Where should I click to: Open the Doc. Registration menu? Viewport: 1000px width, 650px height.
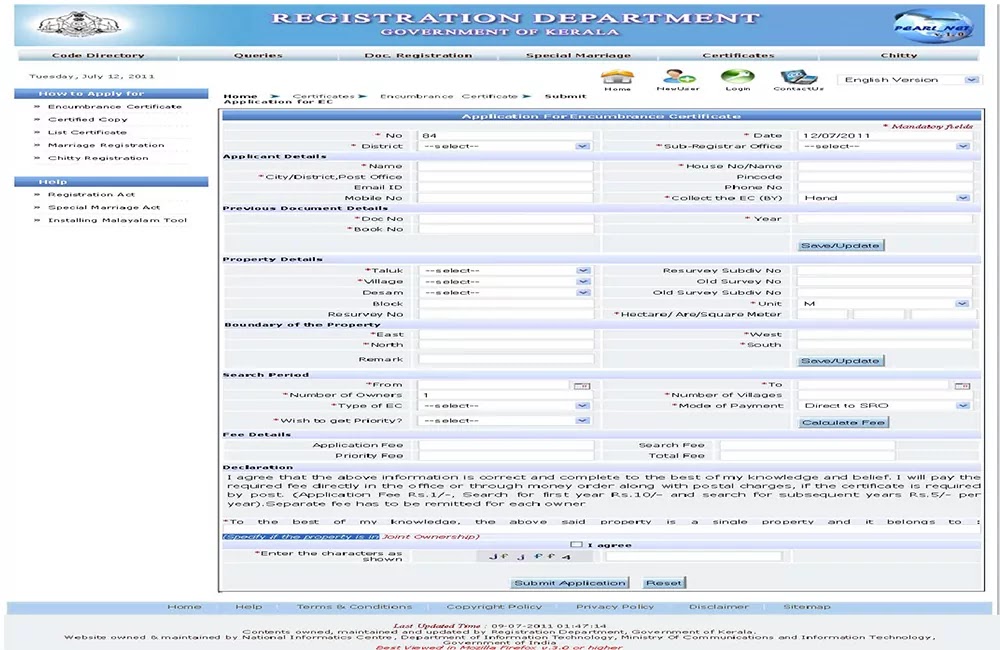pos(418,55)
